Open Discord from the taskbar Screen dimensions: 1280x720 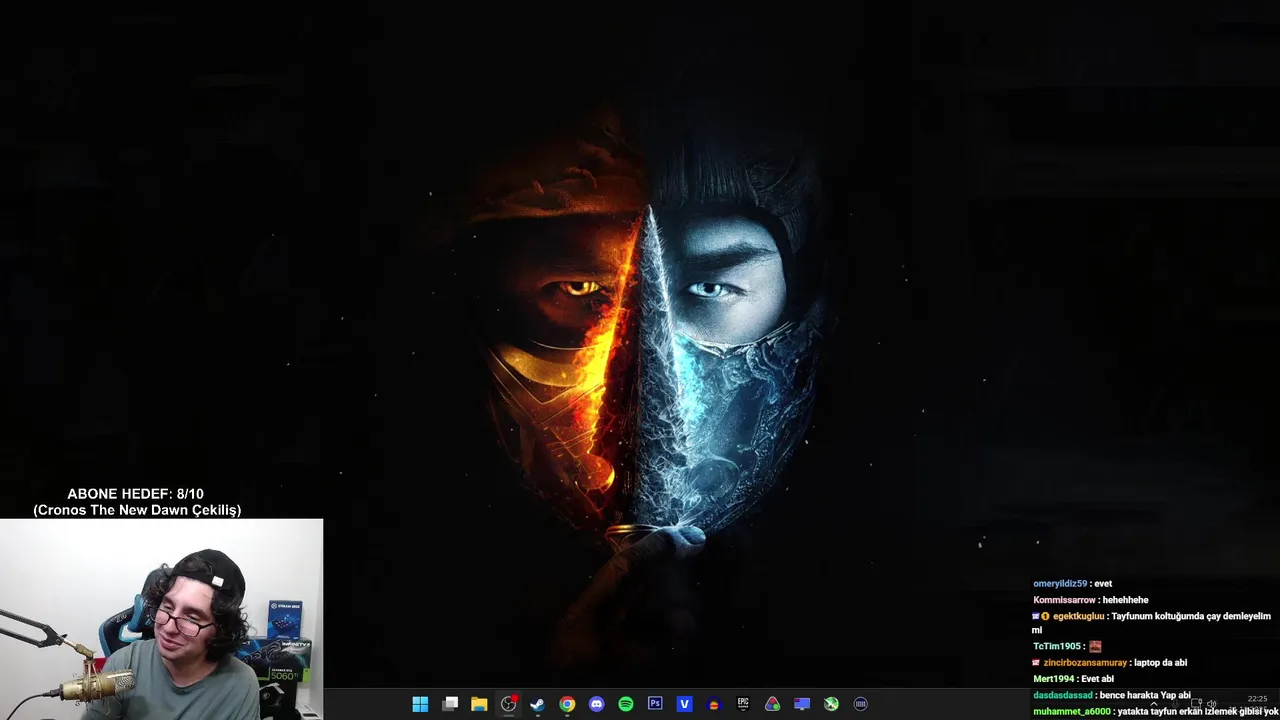[597, 704]
